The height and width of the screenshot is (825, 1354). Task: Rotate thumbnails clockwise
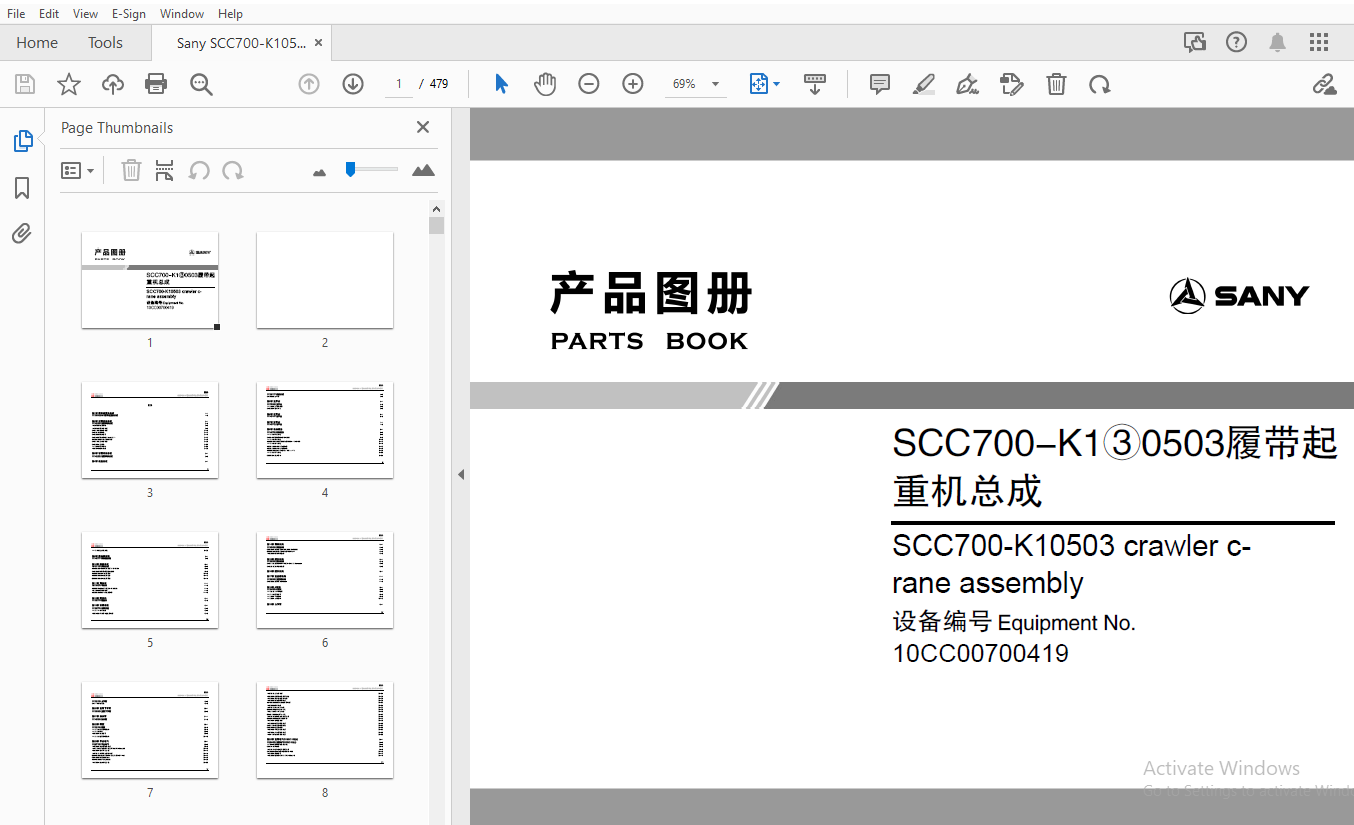tap(233, 170)
